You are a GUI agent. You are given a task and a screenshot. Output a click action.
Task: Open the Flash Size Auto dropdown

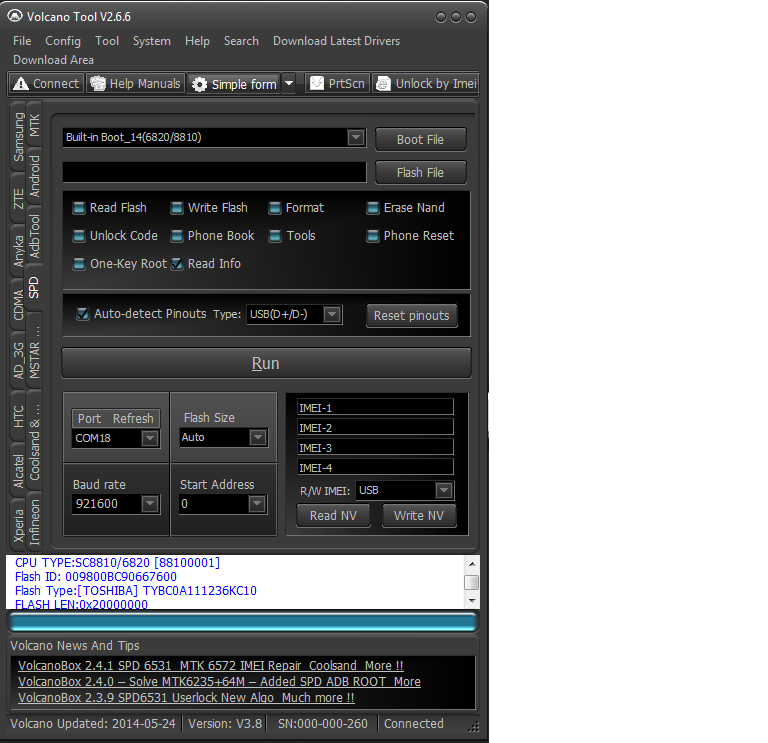[258, 437]
